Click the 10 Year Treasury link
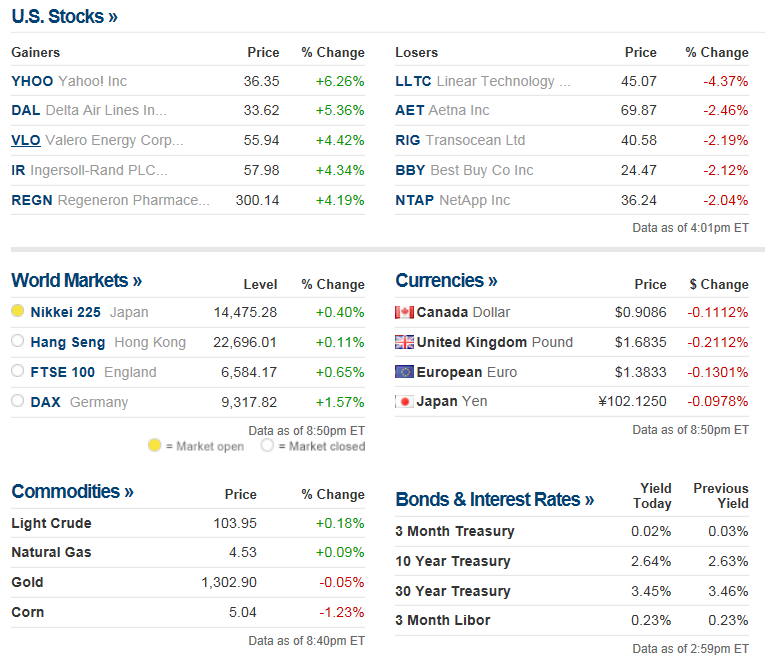 click(452, 561)
